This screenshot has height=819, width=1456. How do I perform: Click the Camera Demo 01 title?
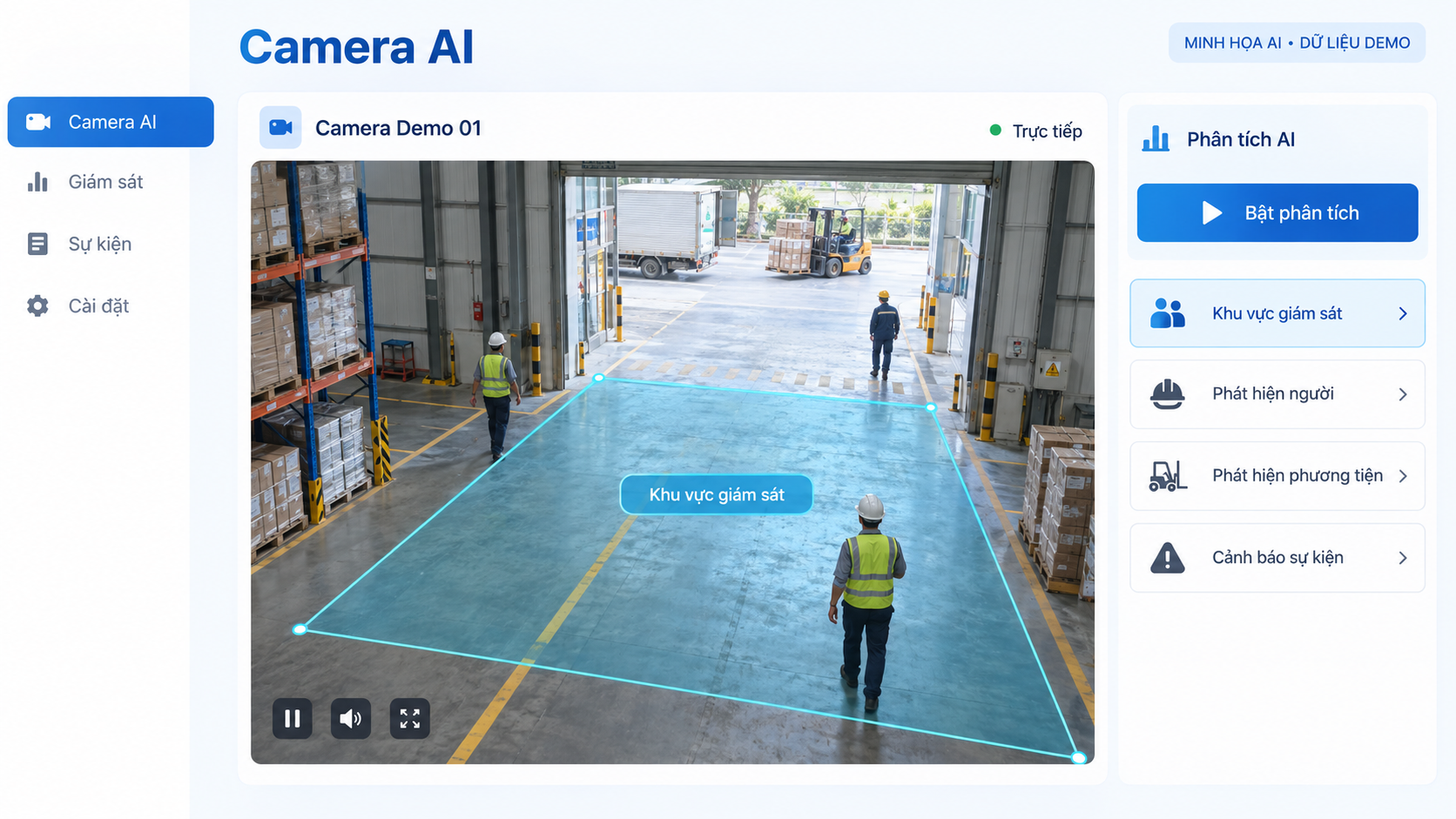(398, 128)
